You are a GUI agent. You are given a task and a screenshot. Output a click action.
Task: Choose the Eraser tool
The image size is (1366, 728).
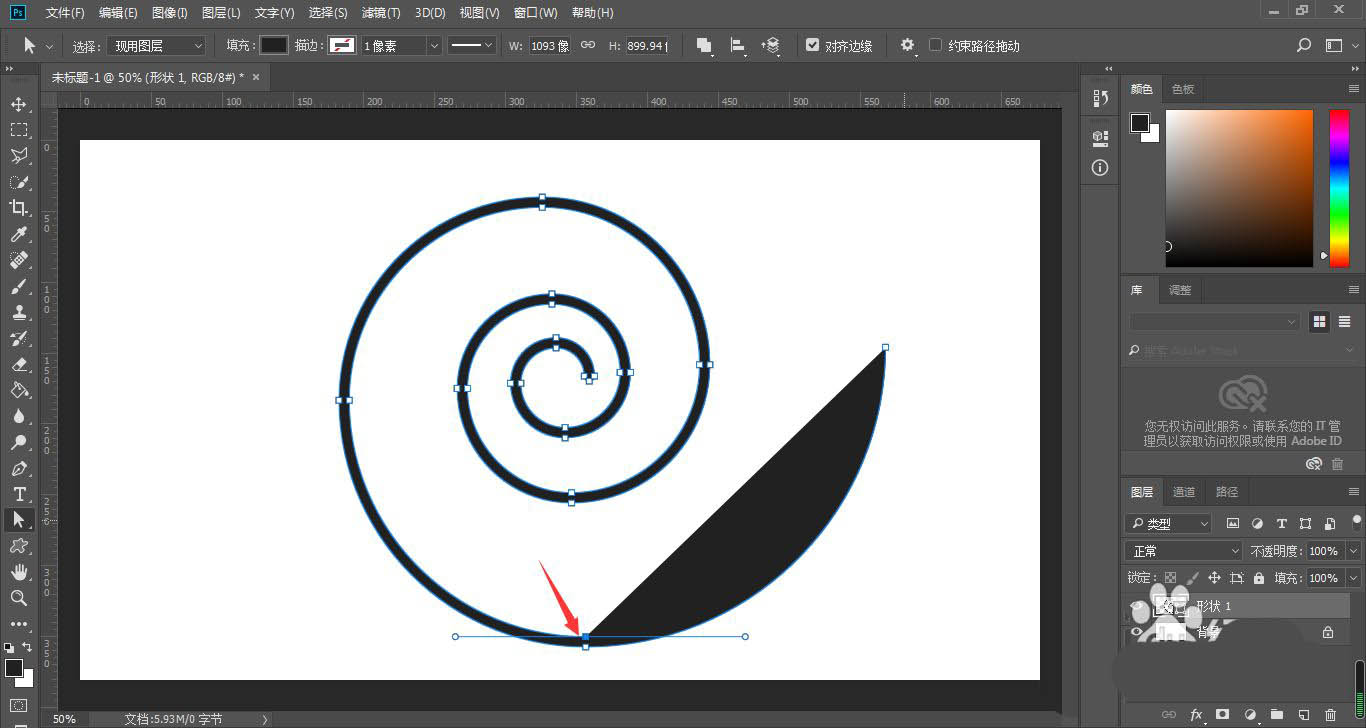[x=18, y=365]
